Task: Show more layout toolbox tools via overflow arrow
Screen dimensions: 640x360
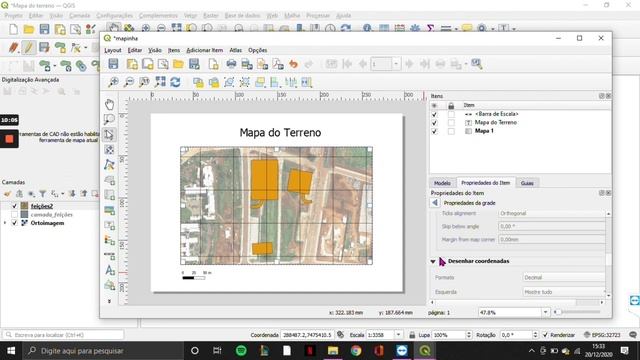Action: click(x=109, y=301)
